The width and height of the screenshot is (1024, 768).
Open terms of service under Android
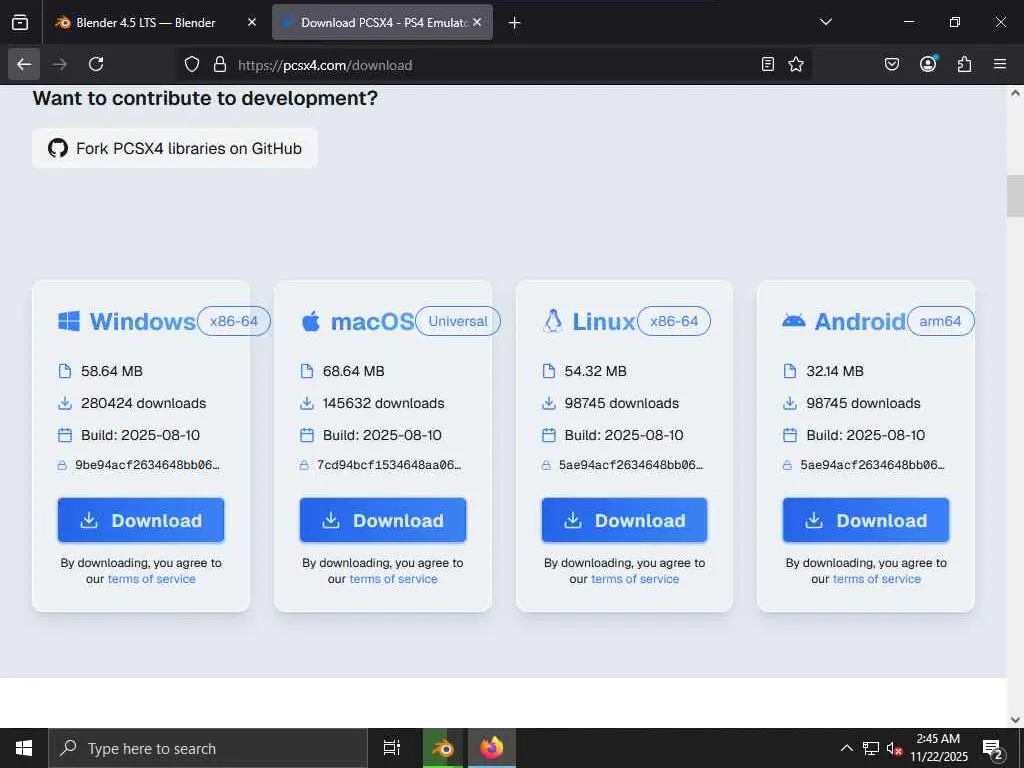click(876, 579)
